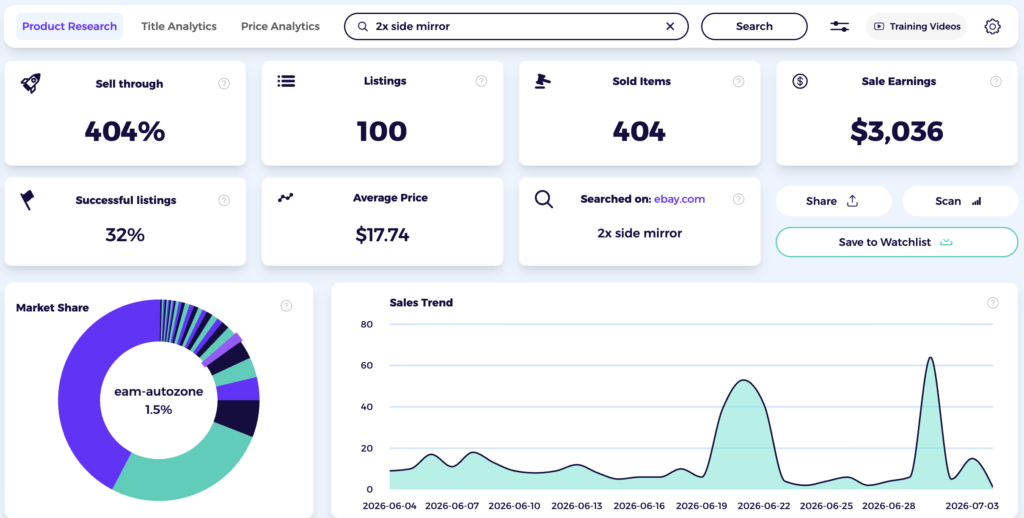
Task: Click the magnifier icon in search bar
Action: point(362,27)
